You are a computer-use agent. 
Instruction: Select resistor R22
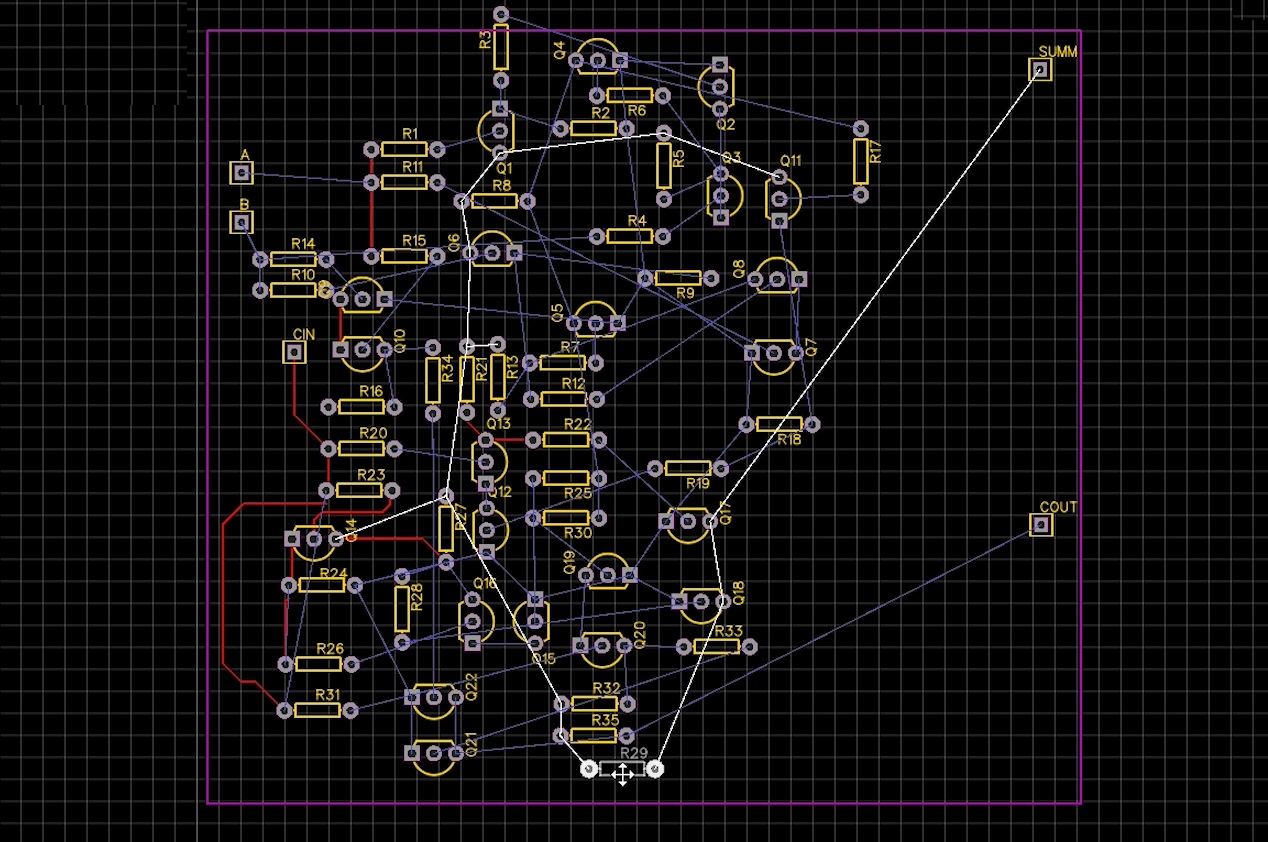pyautogui.click(x=565, y=439)
